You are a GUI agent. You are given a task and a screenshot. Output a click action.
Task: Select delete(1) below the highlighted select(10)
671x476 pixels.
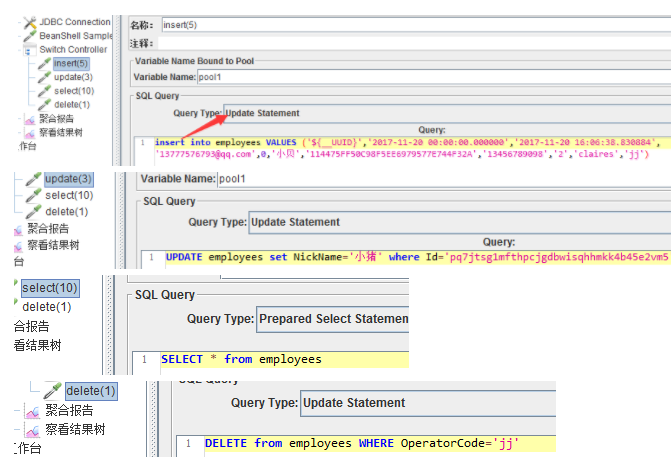point(47,307)
